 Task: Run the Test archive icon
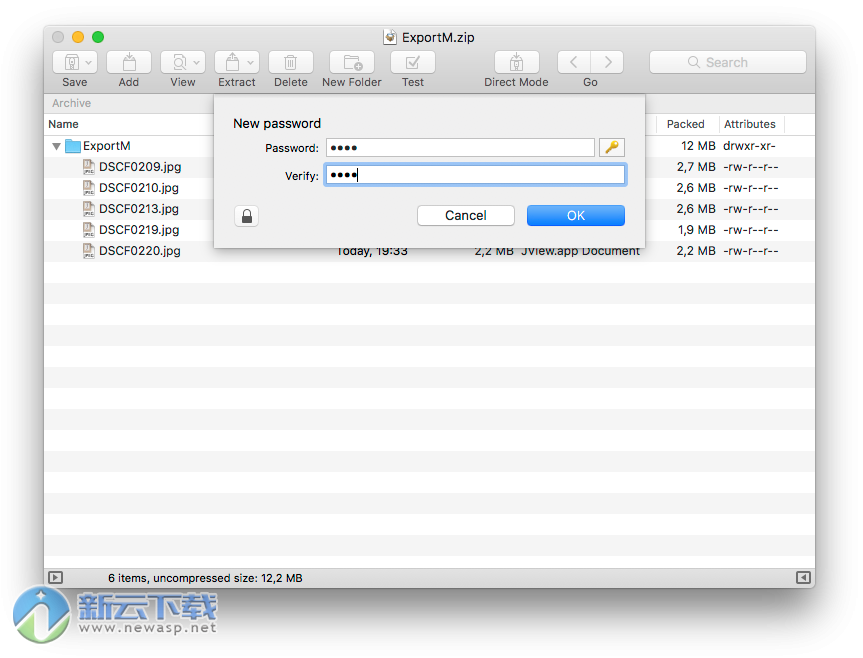click(412, 60)
